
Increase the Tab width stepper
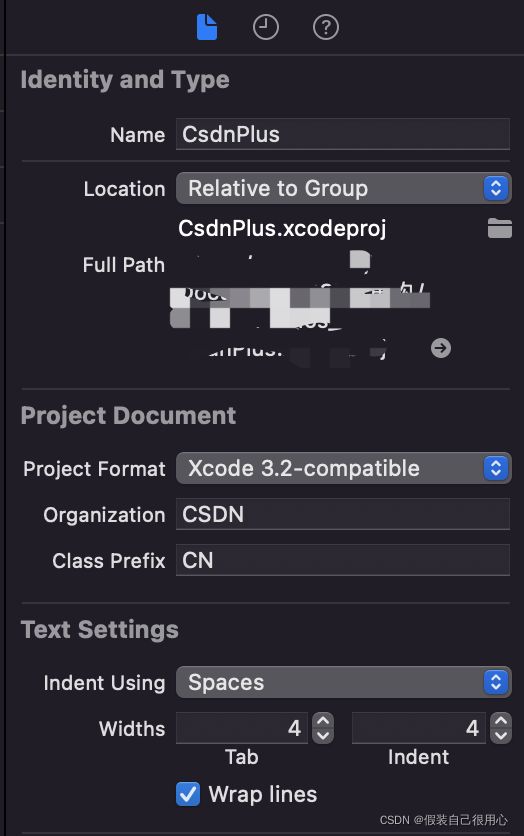323,721
